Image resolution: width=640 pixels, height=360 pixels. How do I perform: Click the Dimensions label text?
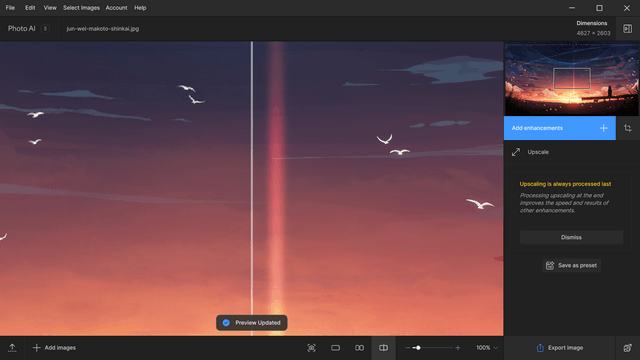coord(591,23)
